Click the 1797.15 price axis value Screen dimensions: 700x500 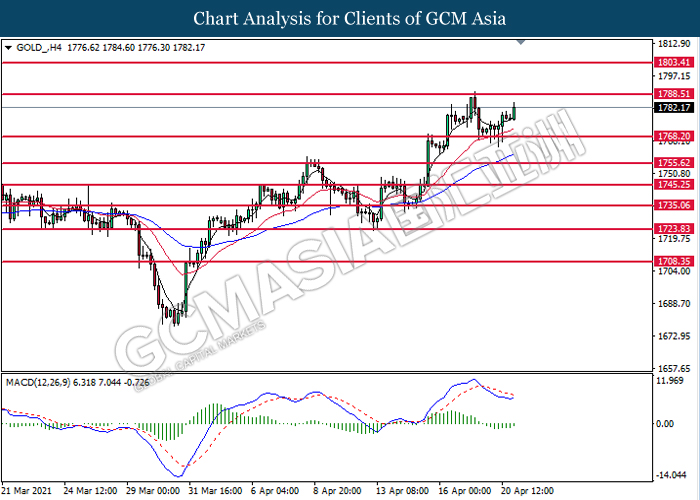[x=674, y=76]
